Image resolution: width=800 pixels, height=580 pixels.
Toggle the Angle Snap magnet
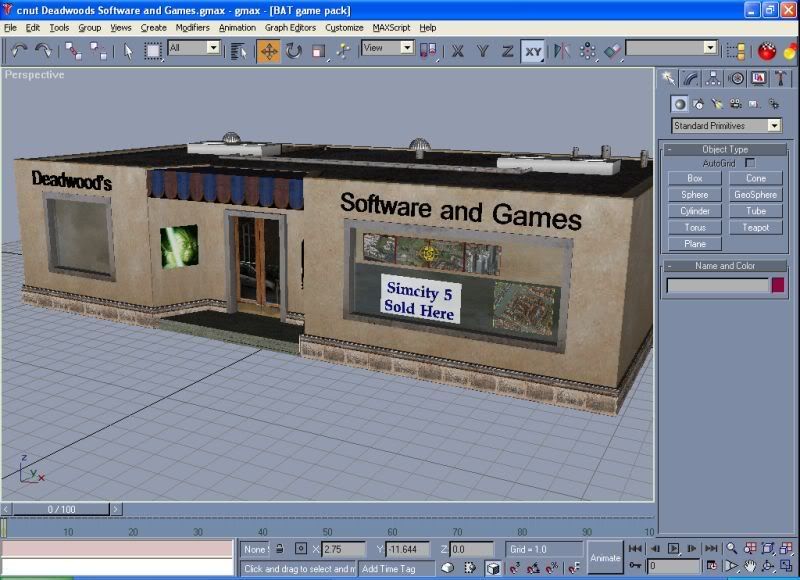tap(534, 567)
